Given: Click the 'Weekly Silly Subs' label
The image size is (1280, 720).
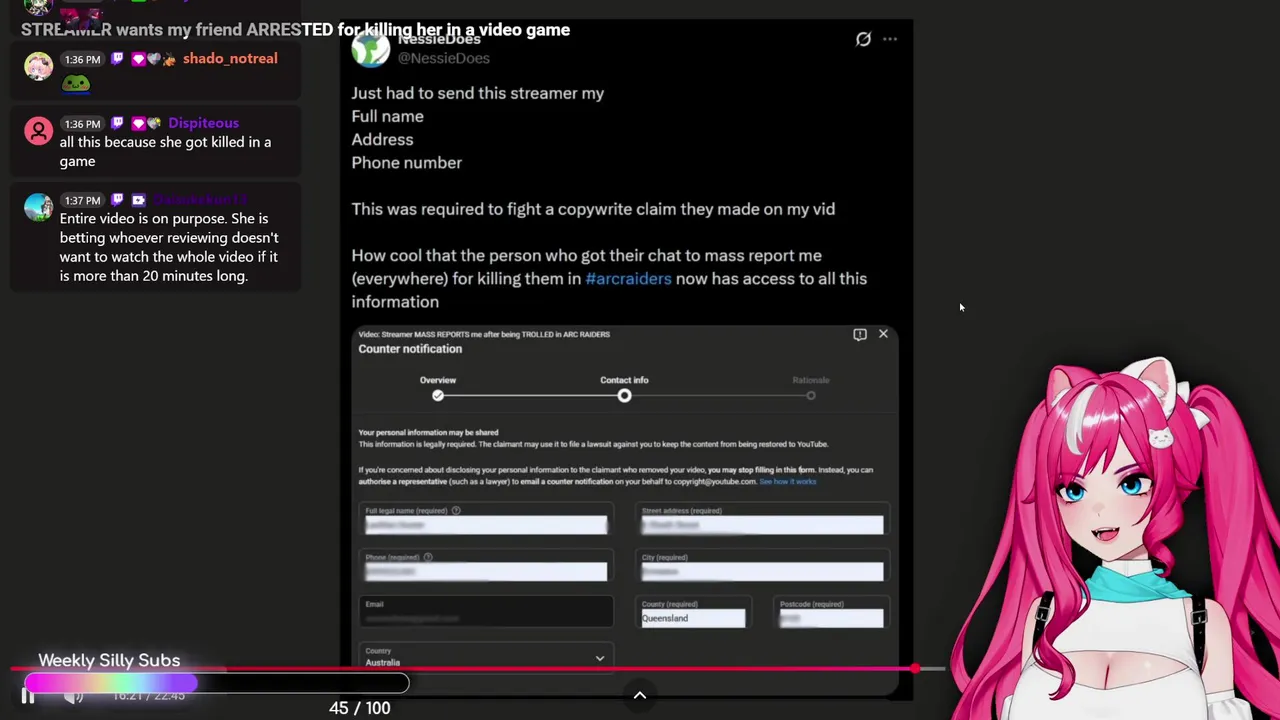Looking at the screenshot, I should 109,660.
